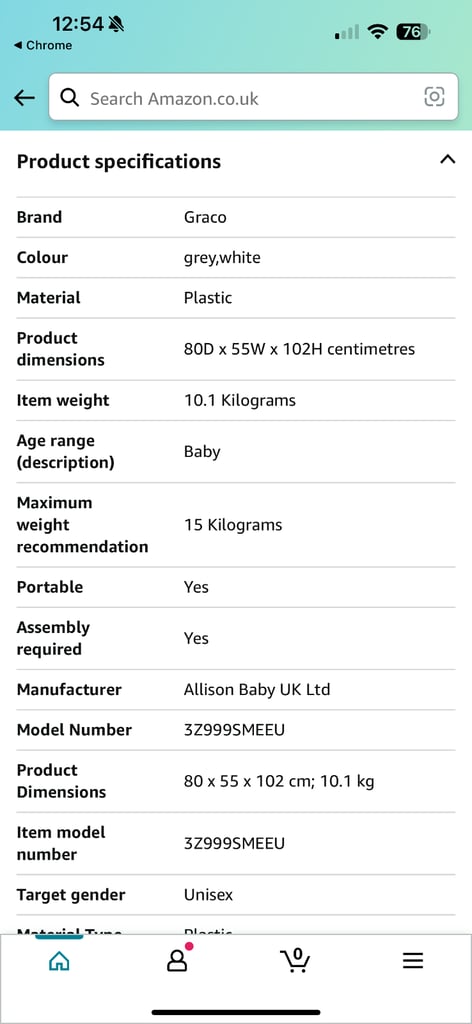Select the Model Number 3Z999SMEEU text
This screenshot has width=472, height=1024.
pyautogui.click(x=234, y=730)
